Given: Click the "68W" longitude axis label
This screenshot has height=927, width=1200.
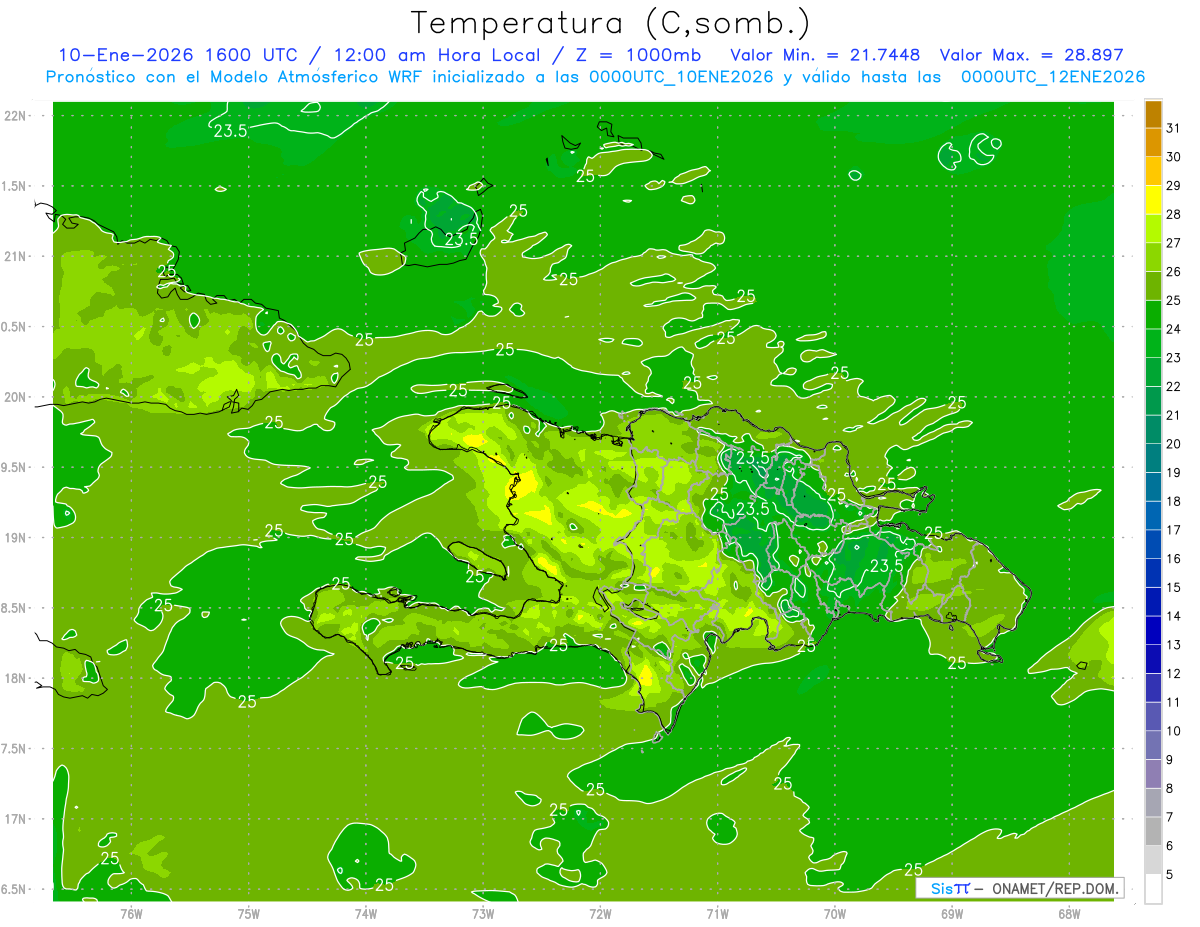Looking at the screenshot, I should [x=1068, y=913].
